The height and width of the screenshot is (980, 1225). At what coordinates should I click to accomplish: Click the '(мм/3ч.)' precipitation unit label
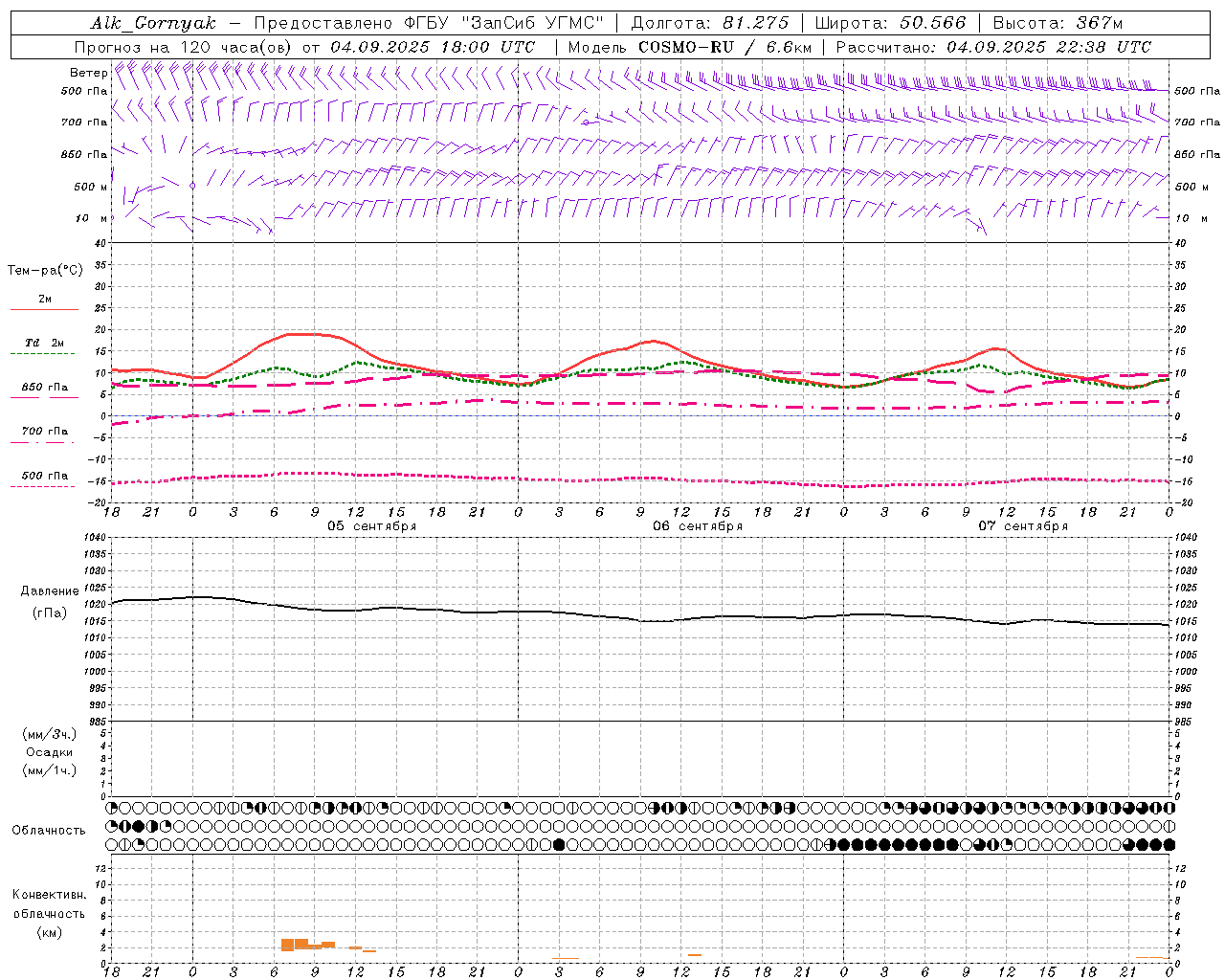50,735
